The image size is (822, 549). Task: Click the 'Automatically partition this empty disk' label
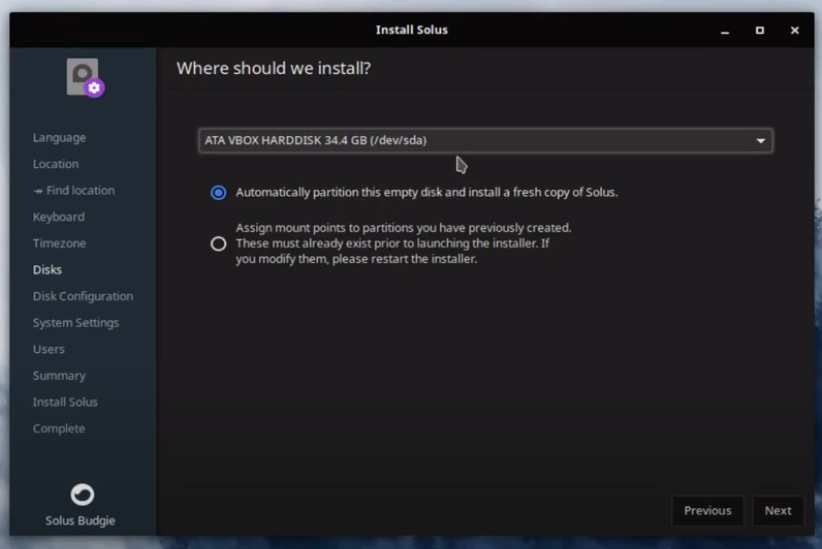pyautogui.click(x=427, y=192)
